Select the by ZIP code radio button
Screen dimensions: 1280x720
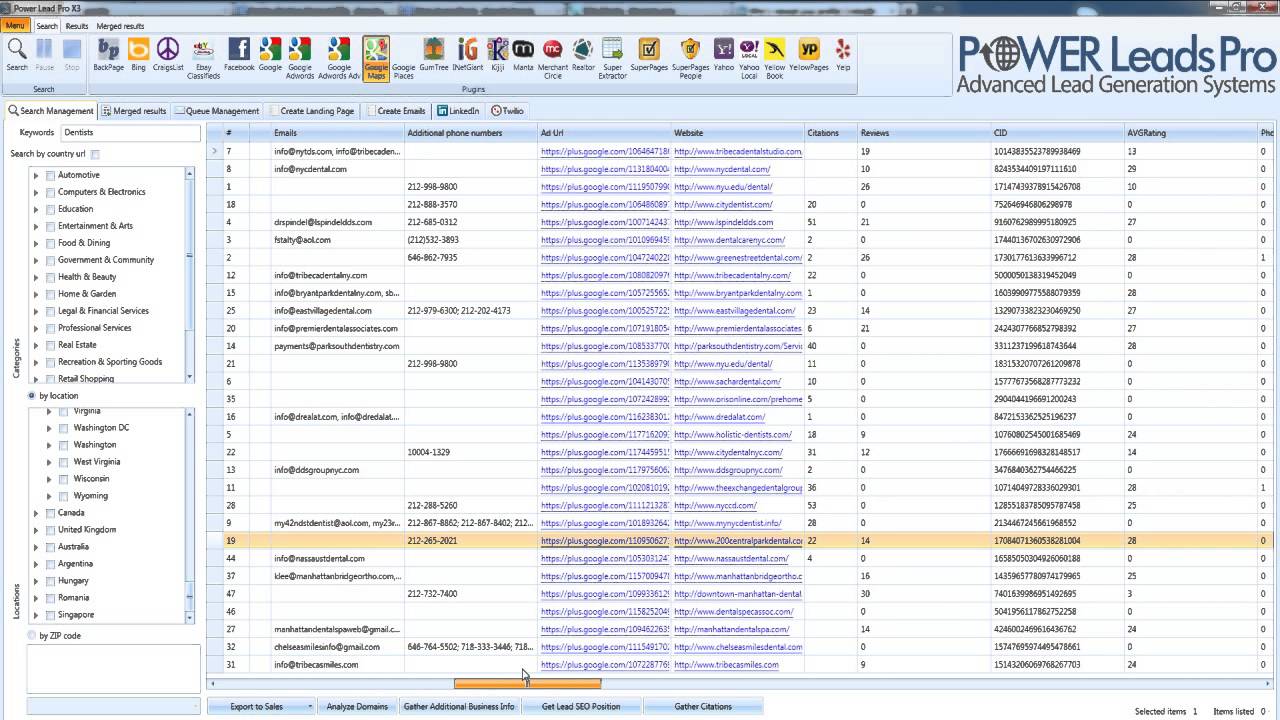coord(31,635)
